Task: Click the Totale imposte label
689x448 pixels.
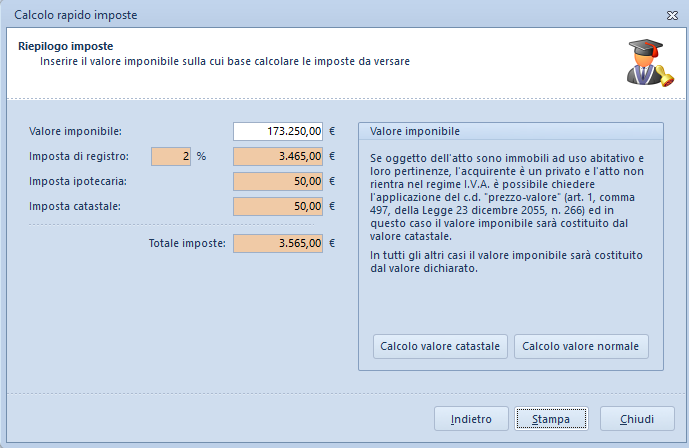Action: (188, 243)
